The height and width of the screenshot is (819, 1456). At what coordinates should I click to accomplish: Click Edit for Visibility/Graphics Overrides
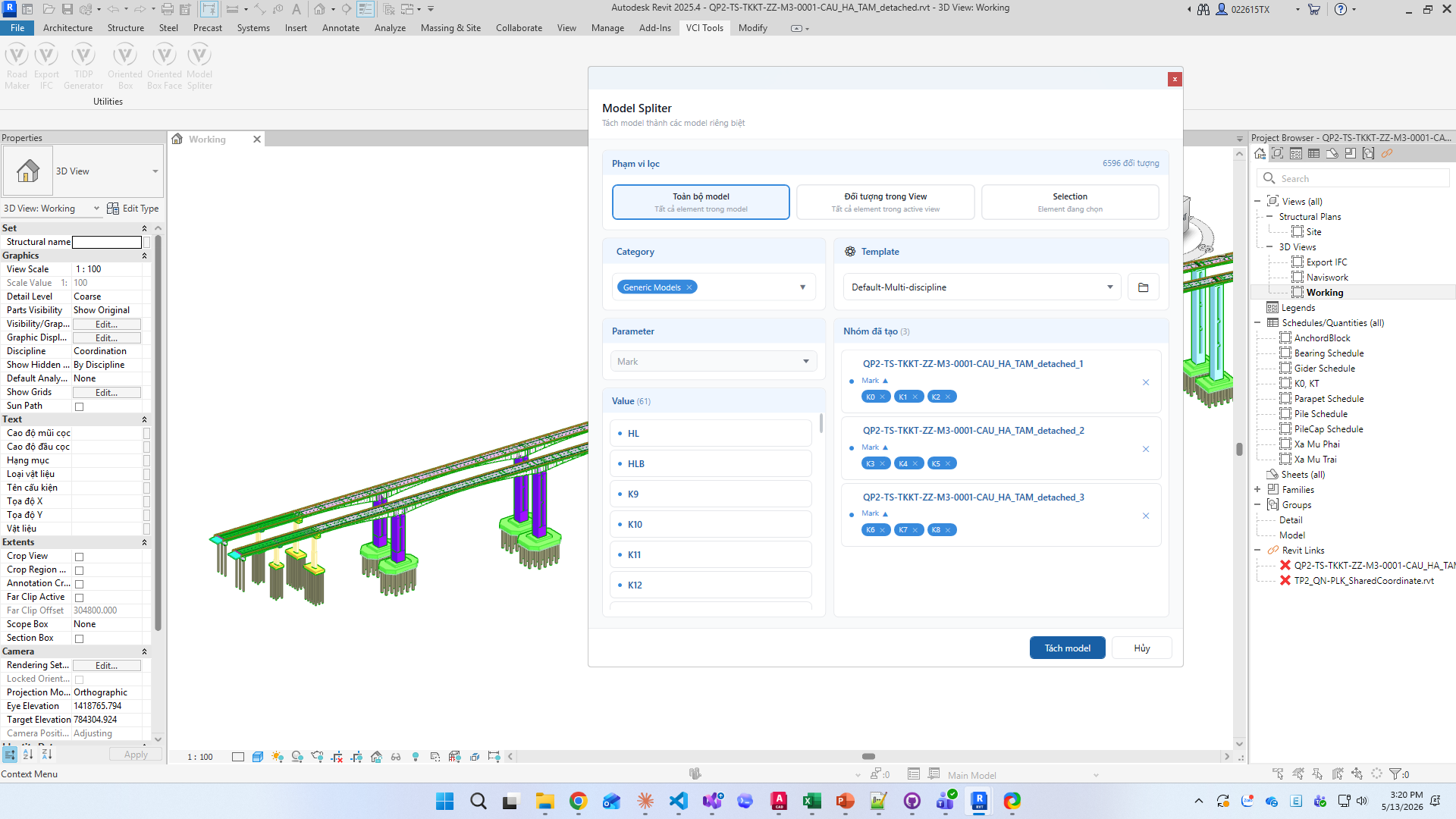pyautogui.click(x=106, y=325)
